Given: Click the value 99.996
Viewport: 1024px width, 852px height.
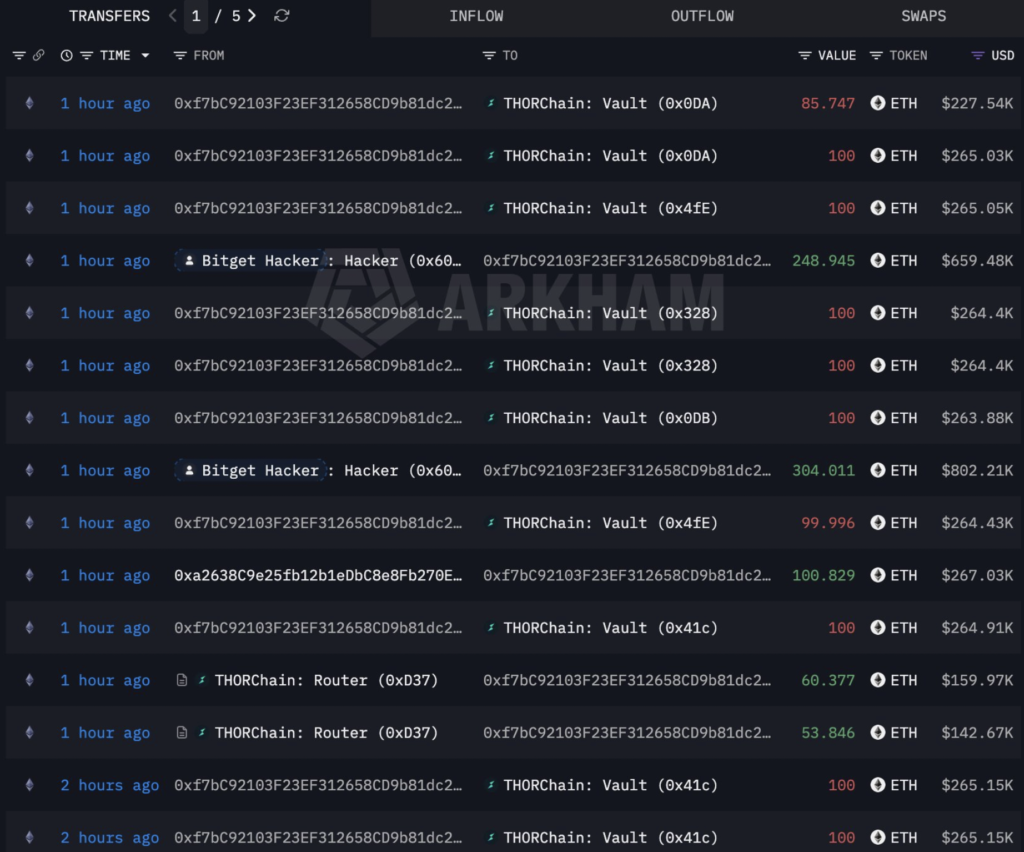Looking at the screenshot, I should [827, 523].
